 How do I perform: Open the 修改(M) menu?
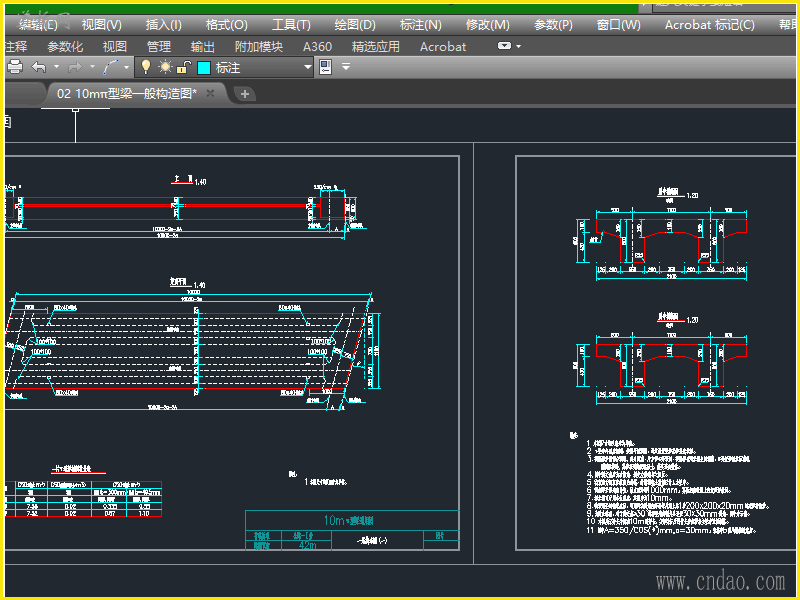(487, 25)
